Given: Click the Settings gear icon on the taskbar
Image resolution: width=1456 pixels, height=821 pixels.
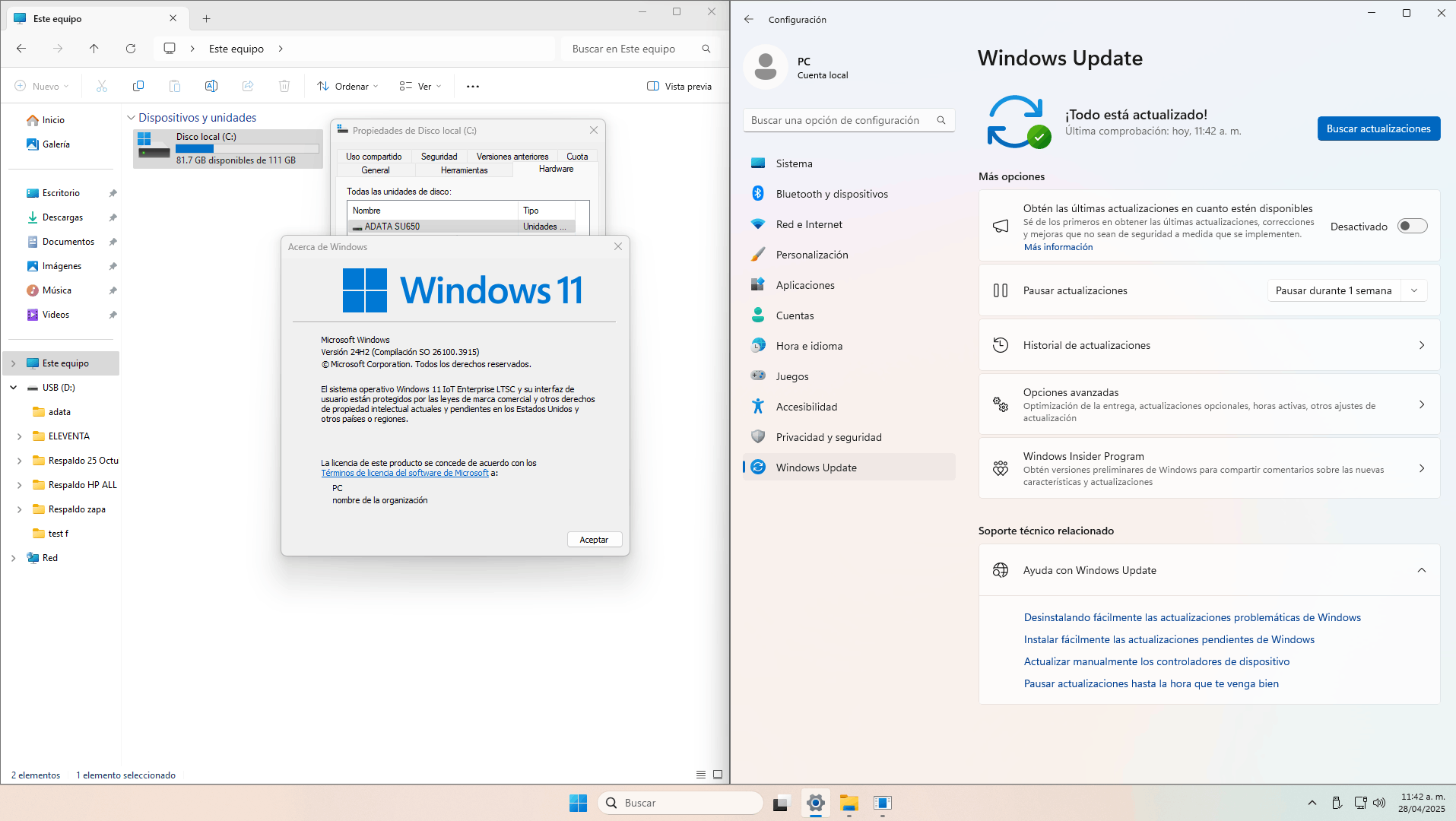Looking at the screenshot, I should coord(816,803).
